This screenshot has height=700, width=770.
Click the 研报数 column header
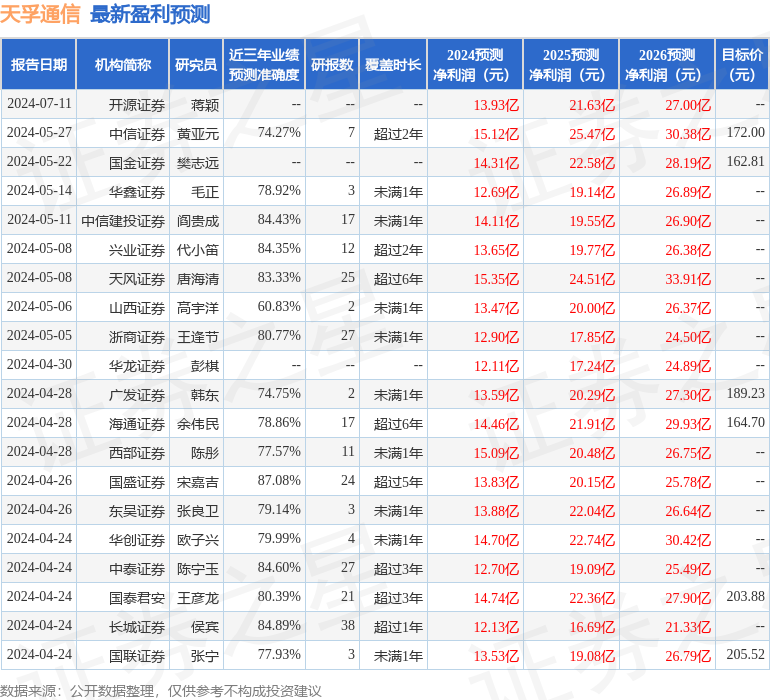point(332,64)
